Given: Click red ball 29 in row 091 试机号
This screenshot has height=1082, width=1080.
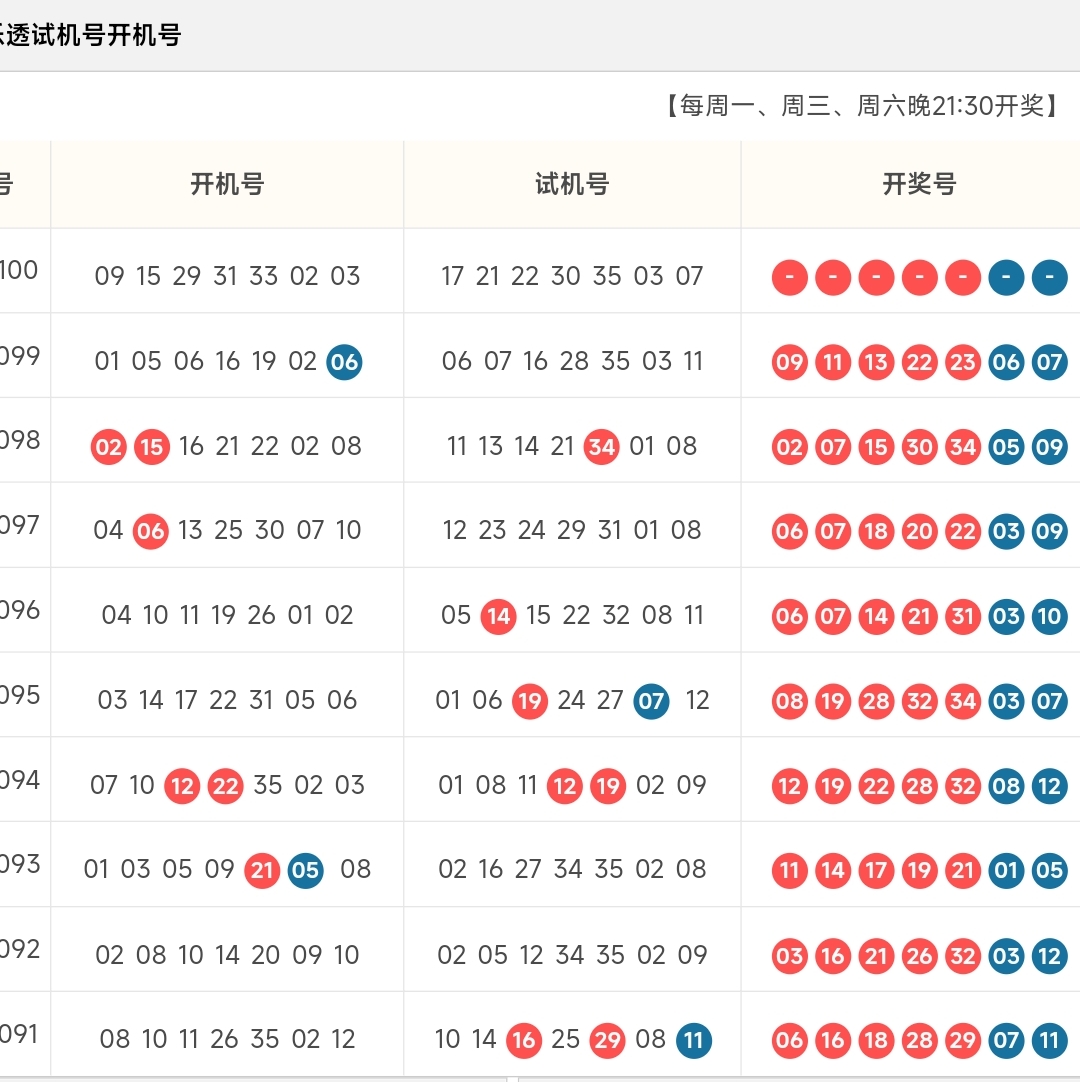Looking at the screenshot, I should pyautogui.click(x=608, y=1041).
